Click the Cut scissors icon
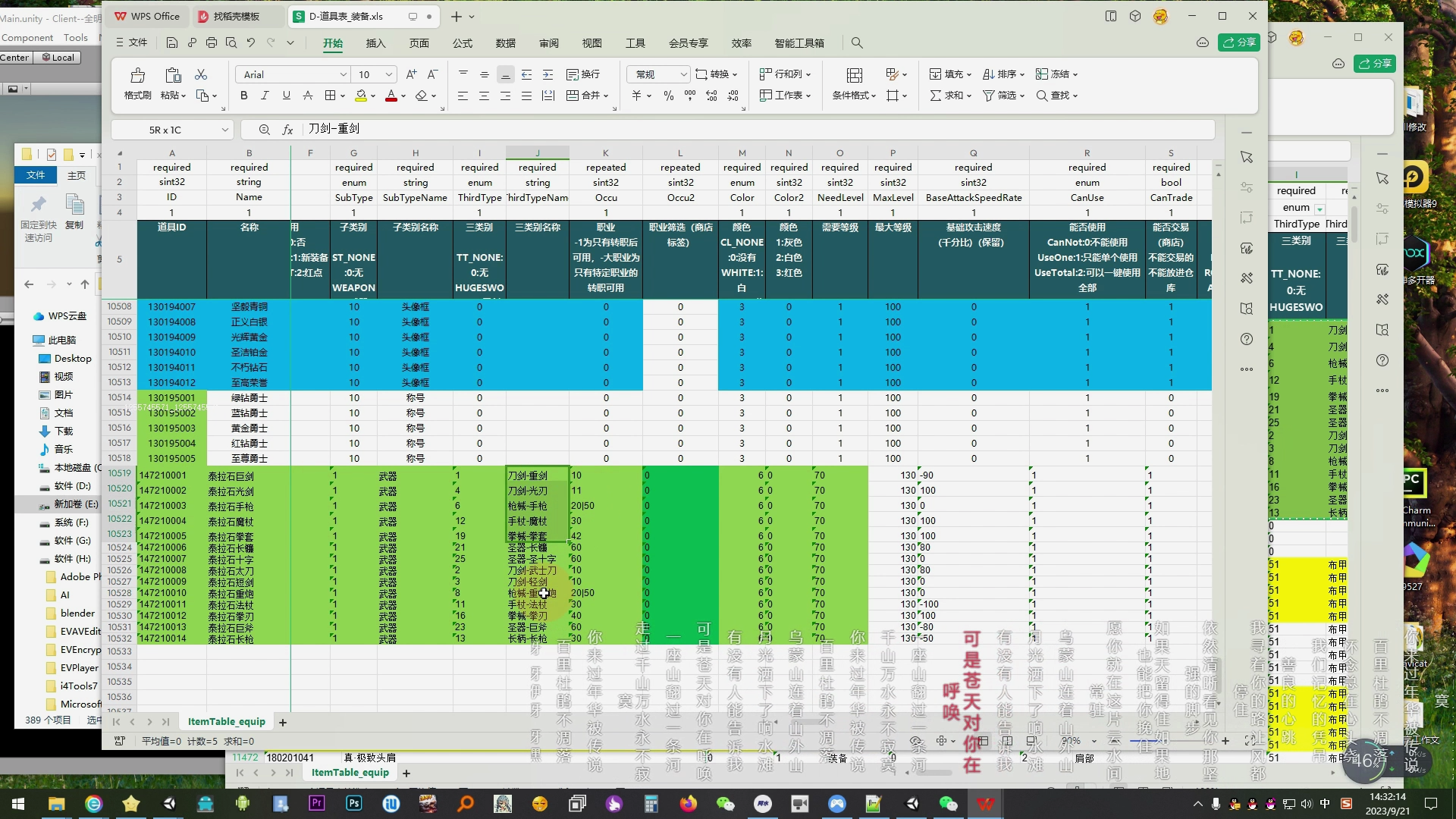The height and width of the screenshot is (819, 1456). 201,74
